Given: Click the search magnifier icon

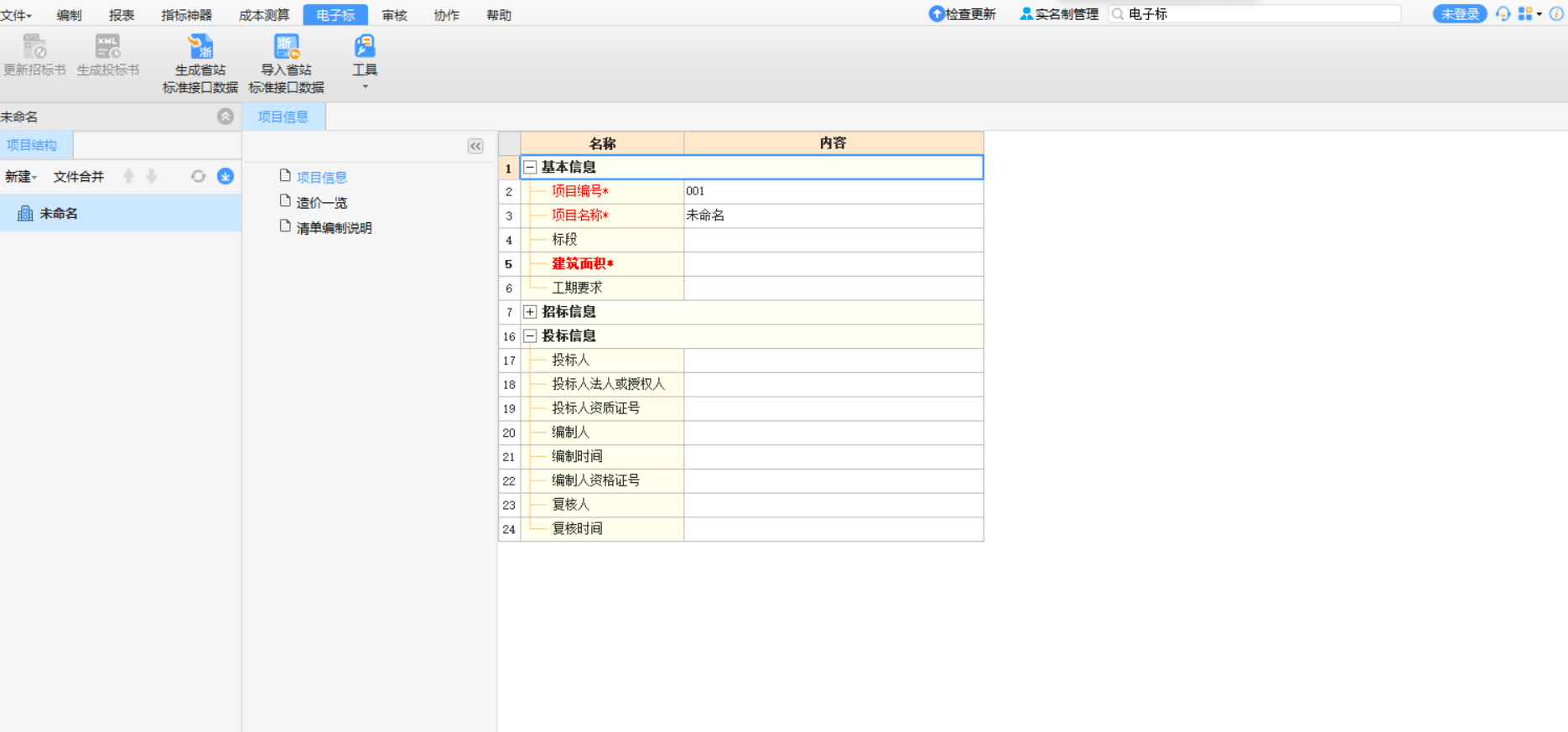Looking at the screenshot, I should click(x=1119, y=14).
